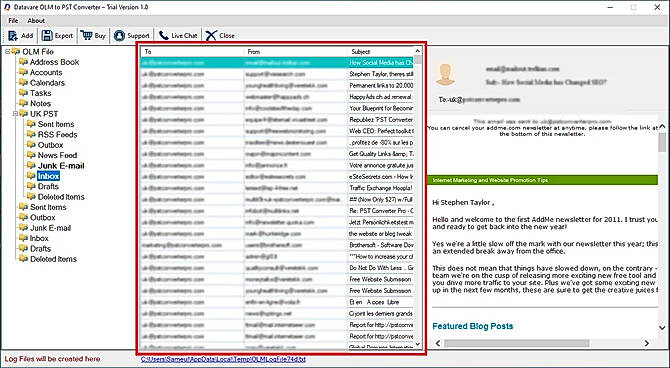Select email 'Get Quality Links'

[x=277, y=154]
